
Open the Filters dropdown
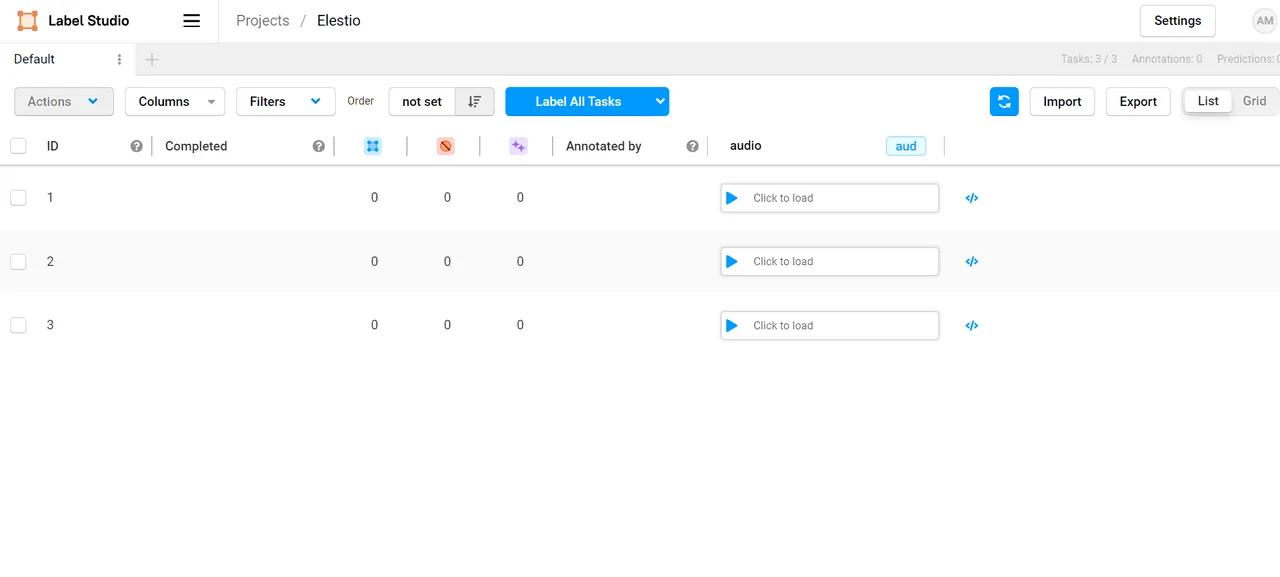pos(286,101)
